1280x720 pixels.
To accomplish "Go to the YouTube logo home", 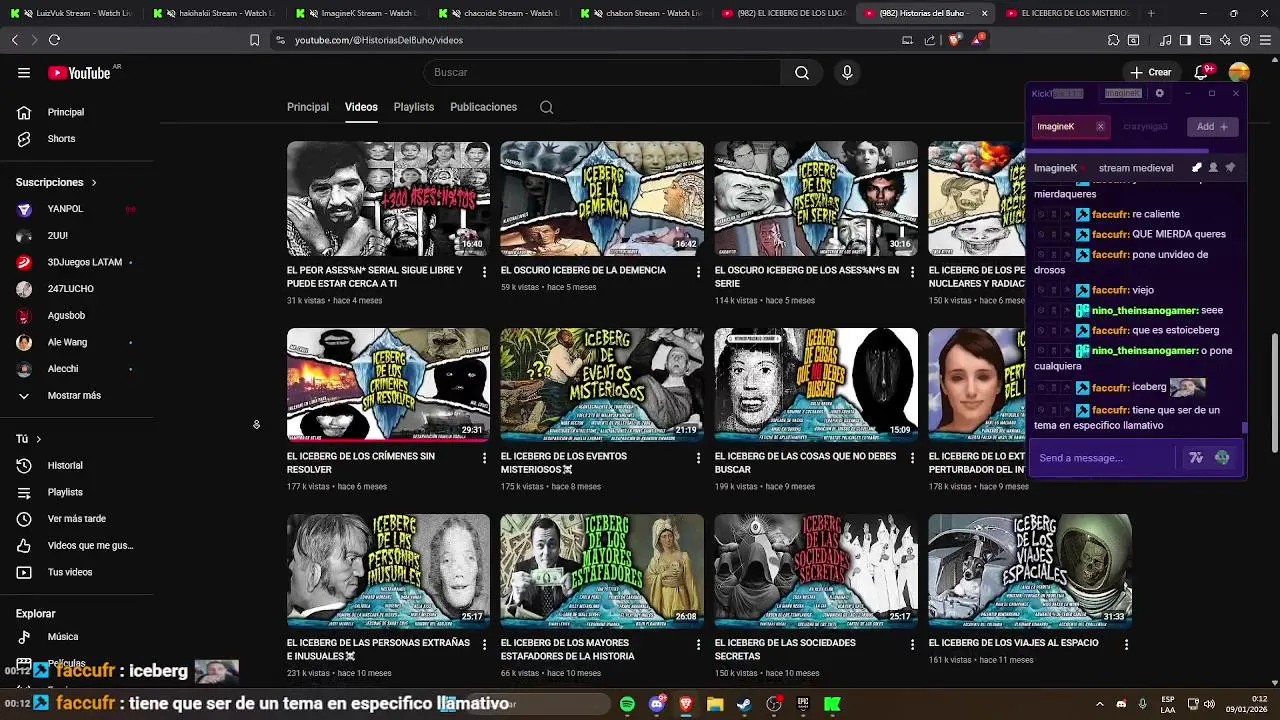I will tap(79, 72).
